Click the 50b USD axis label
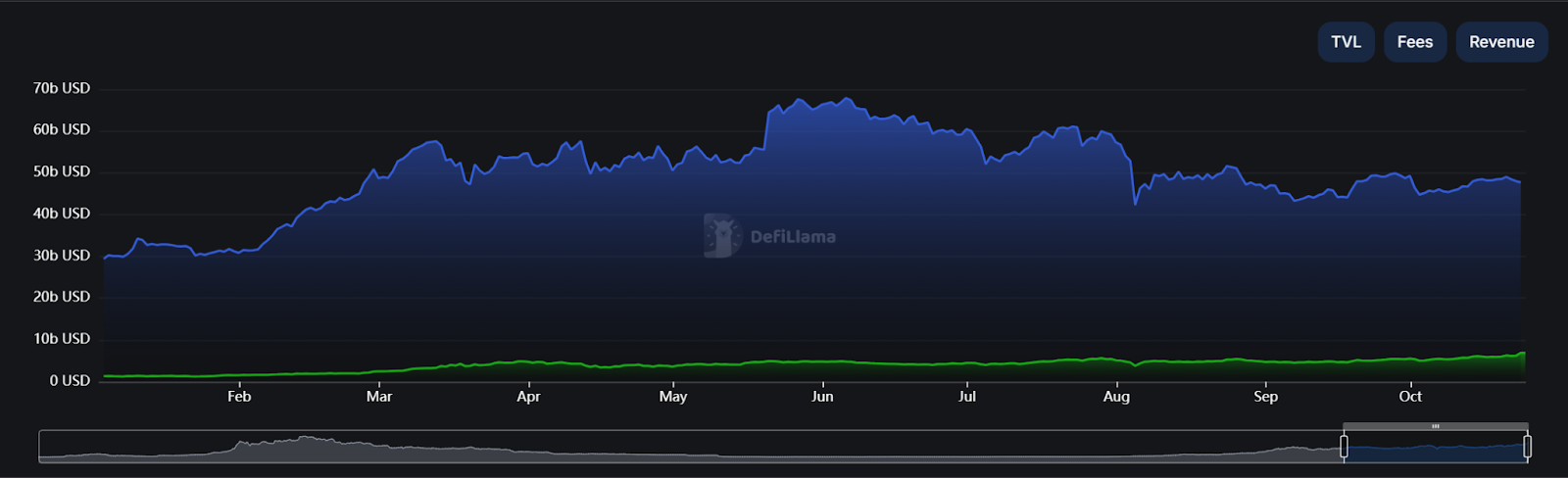 pos(62,171)
